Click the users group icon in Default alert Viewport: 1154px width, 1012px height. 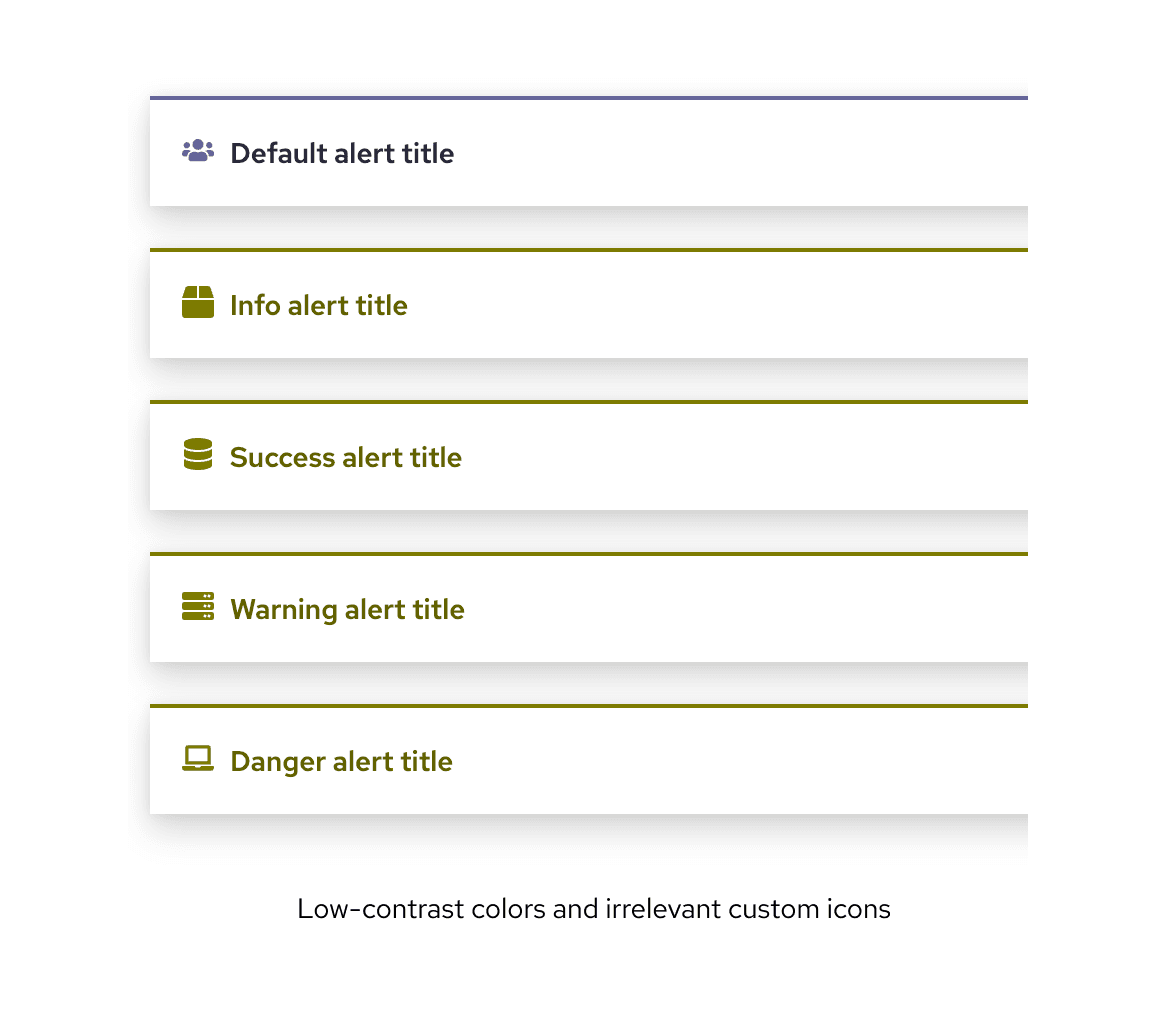(198, 151)
